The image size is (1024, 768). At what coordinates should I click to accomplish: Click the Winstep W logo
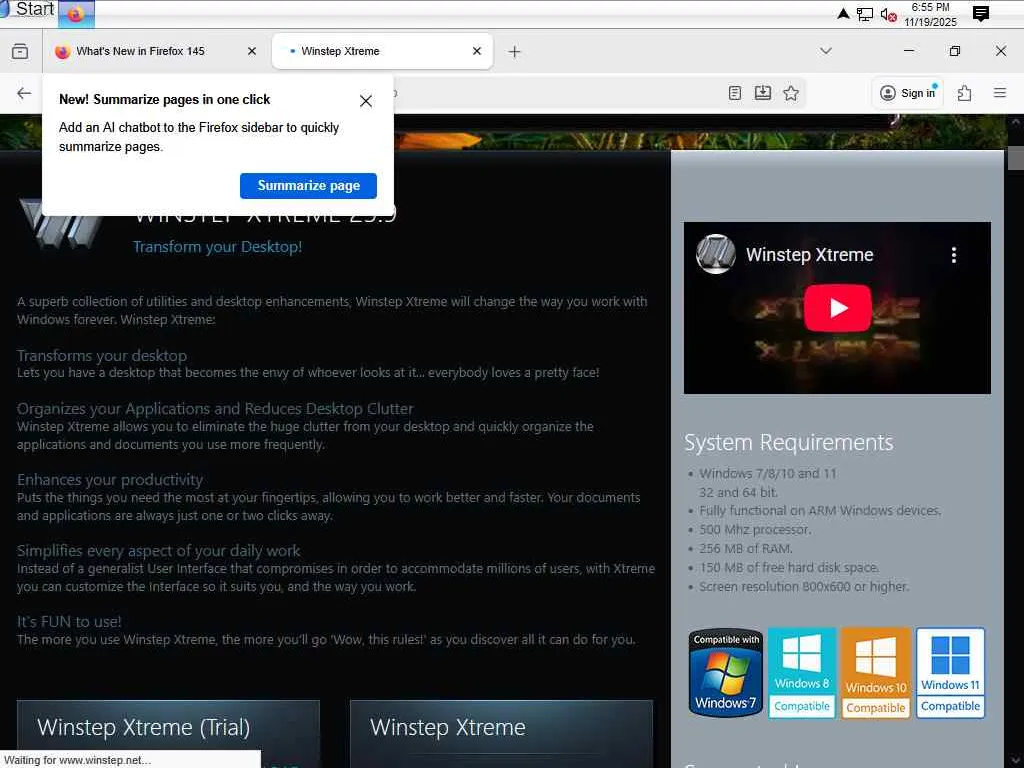(x=61, y=224)
